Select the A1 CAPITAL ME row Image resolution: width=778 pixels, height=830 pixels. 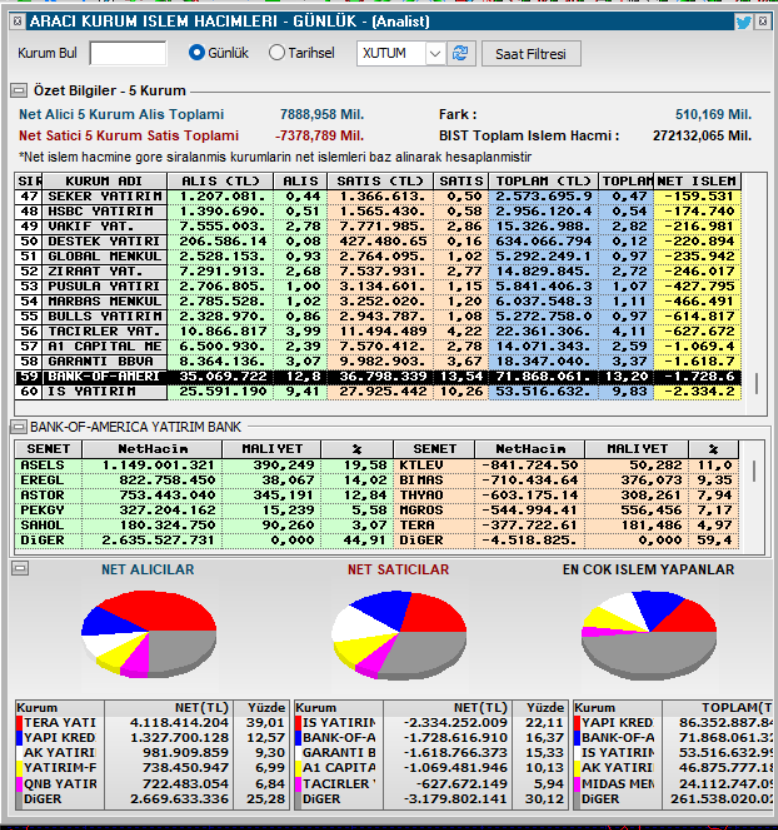tap(378, 346)
